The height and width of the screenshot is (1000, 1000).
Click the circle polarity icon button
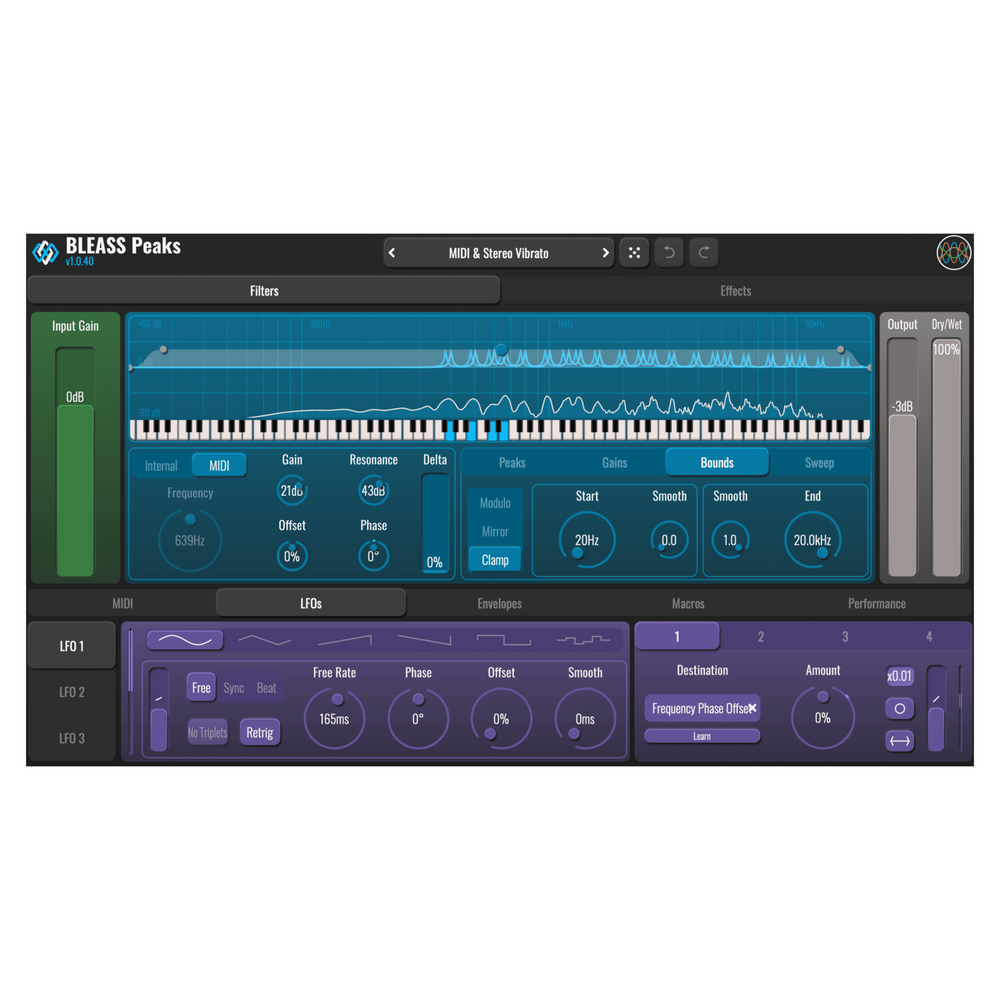(900, 709)
